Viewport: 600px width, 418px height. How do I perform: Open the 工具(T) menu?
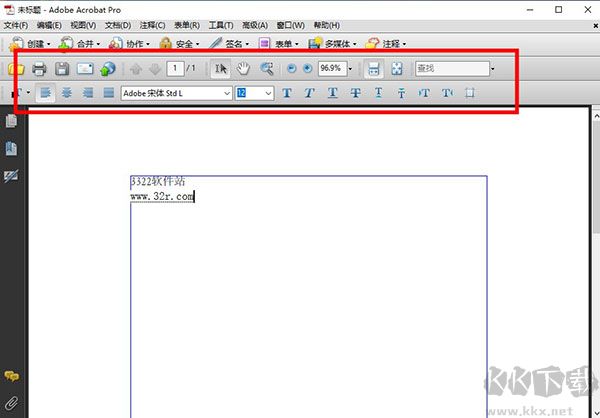221,25
